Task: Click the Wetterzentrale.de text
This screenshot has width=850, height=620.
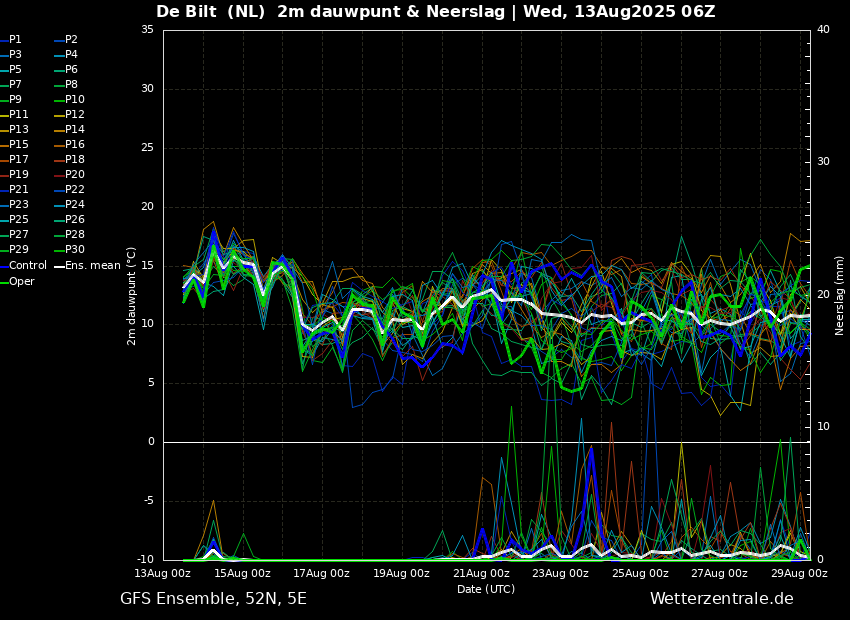Action: point(721,599)
